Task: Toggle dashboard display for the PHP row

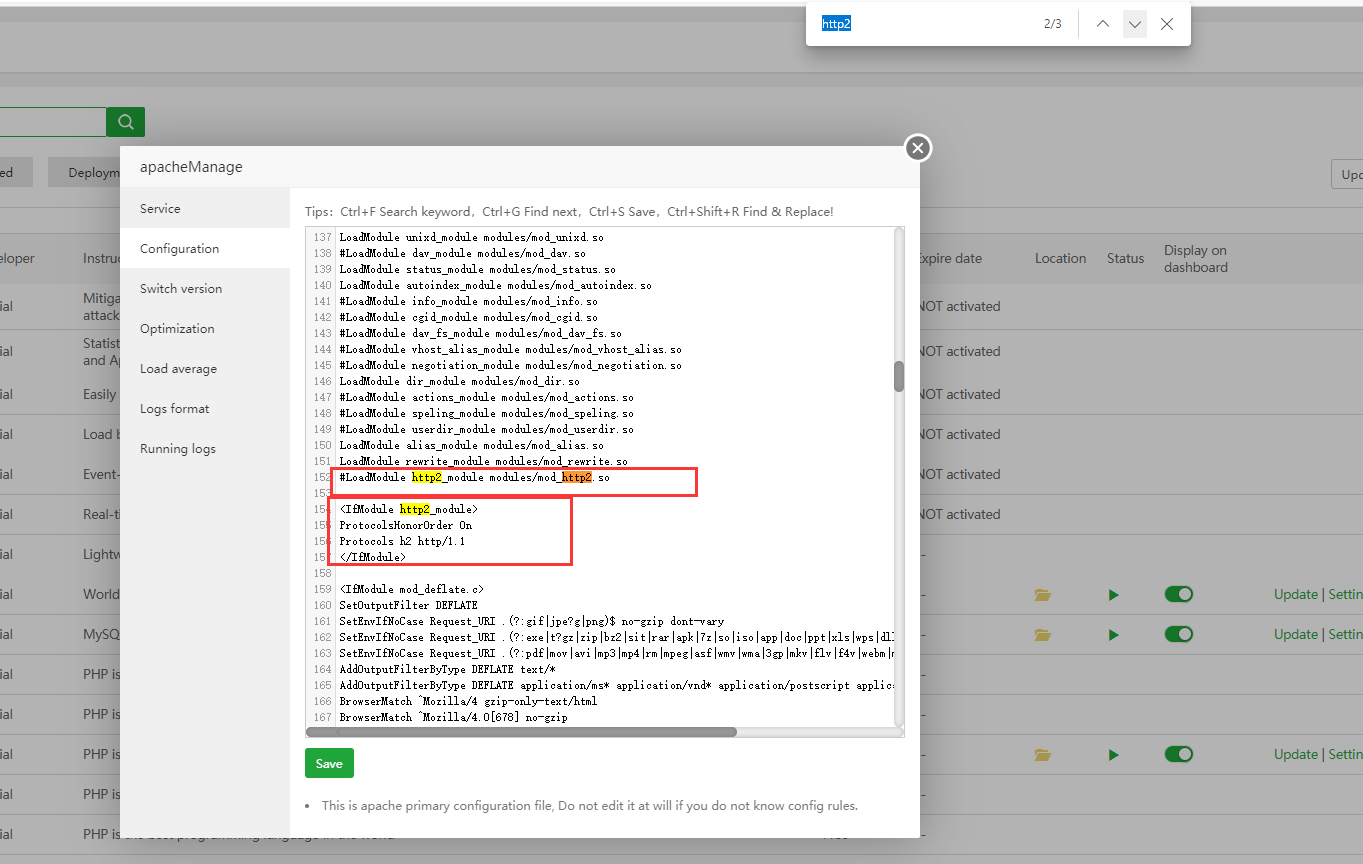Action: [x=1179, y=754]
